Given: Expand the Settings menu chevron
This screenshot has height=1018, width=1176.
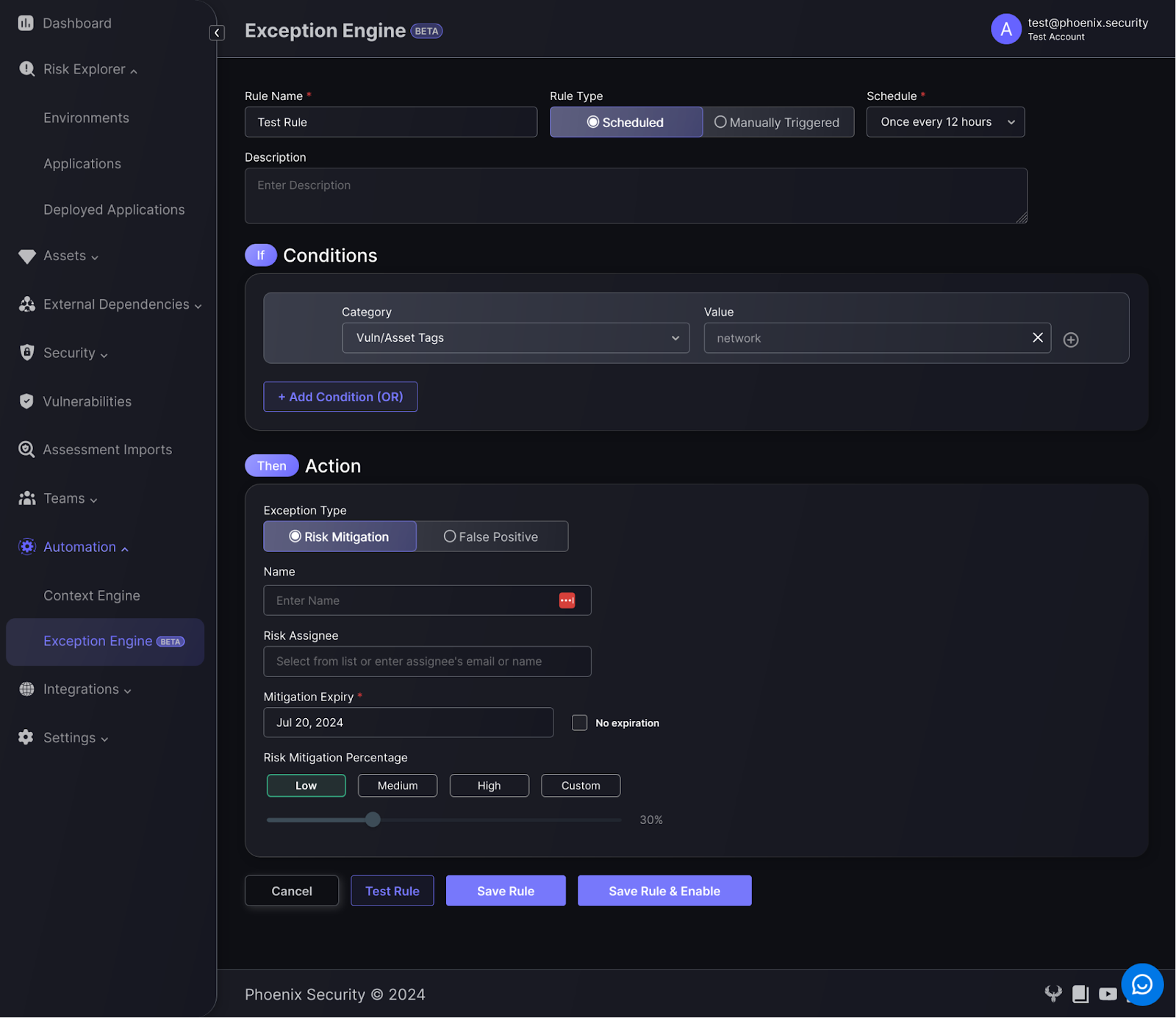Looking at the screenshot, I should (x=104, y=739).
